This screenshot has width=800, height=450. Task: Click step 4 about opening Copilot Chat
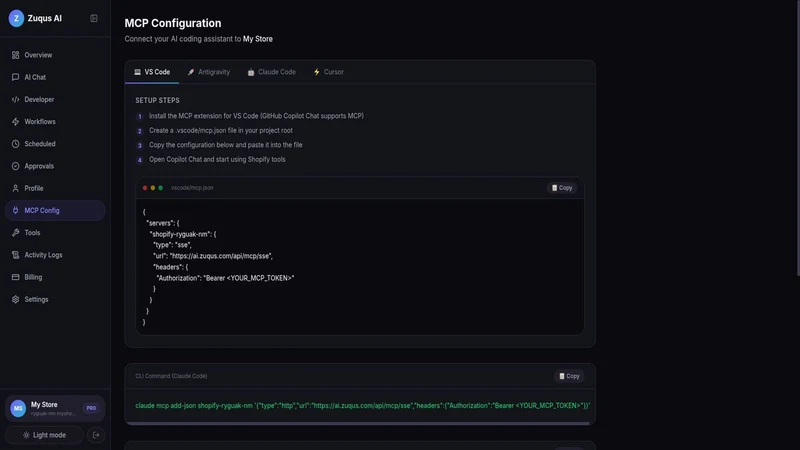point(217,159)
